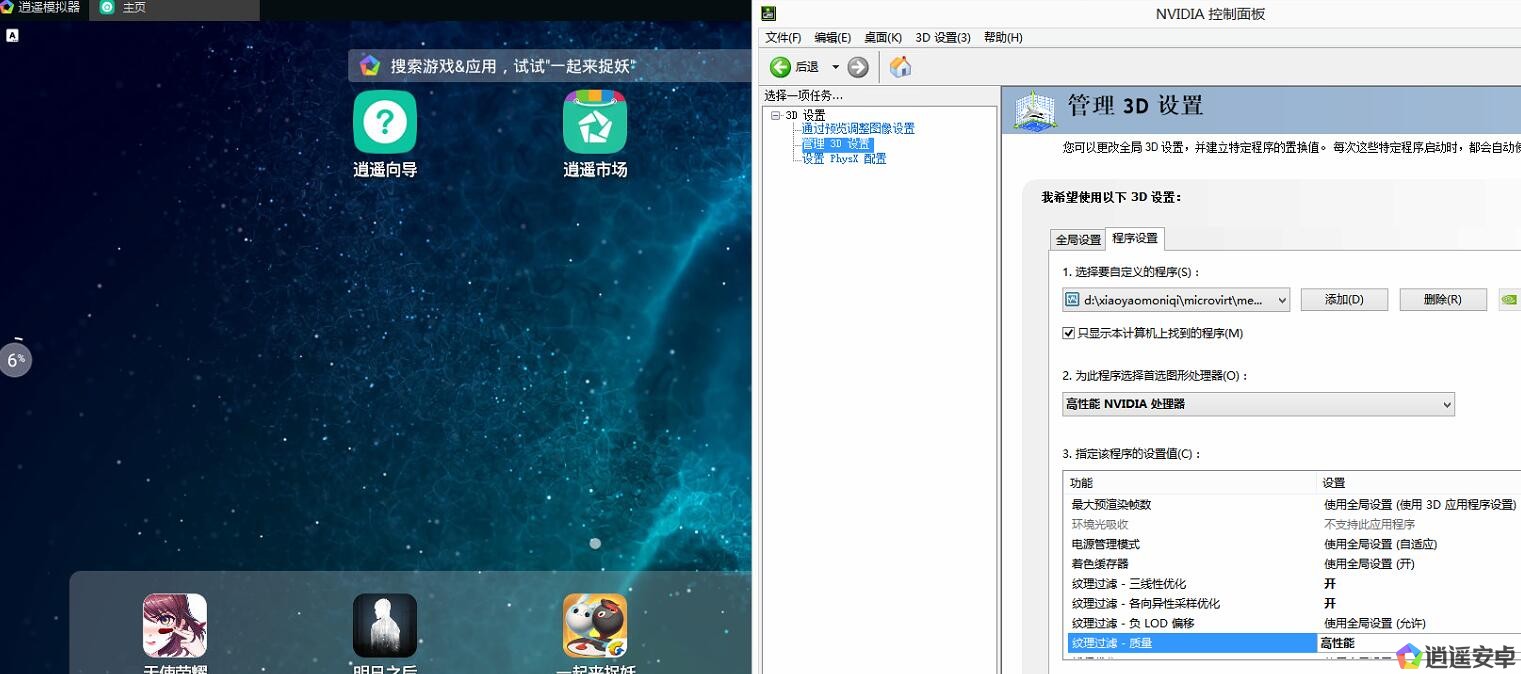Open the 3D 设置(3) menu
This screenshot has height=674, width=1521.
(942, 38)
